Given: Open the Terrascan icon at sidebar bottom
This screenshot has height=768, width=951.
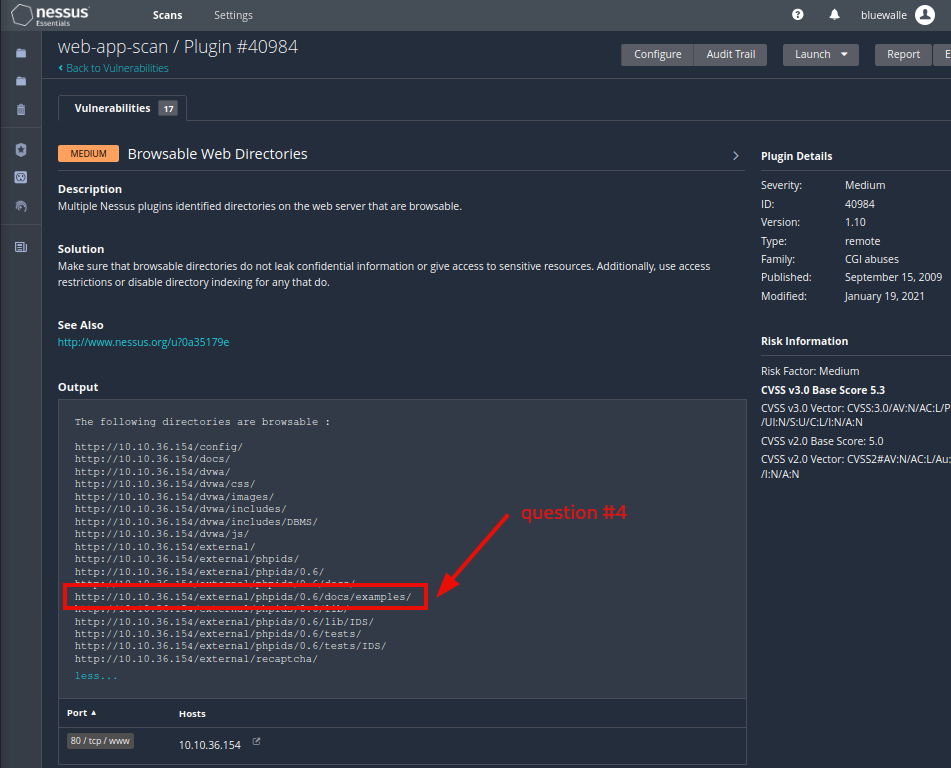Looking at the screenshot, I should coord(20,246).
